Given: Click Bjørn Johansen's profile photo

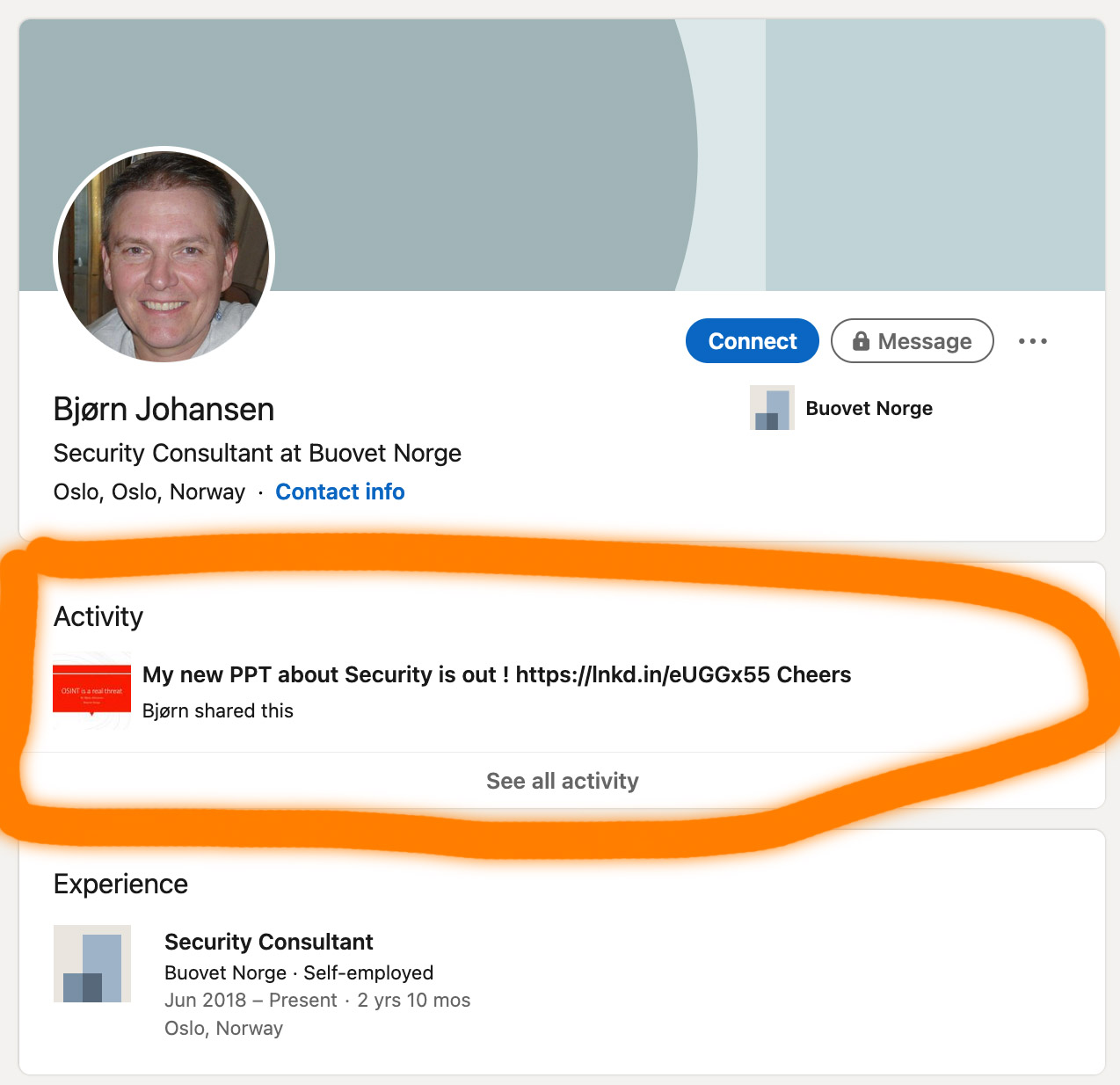Looking at the screenshot, I should click(164, 256).
